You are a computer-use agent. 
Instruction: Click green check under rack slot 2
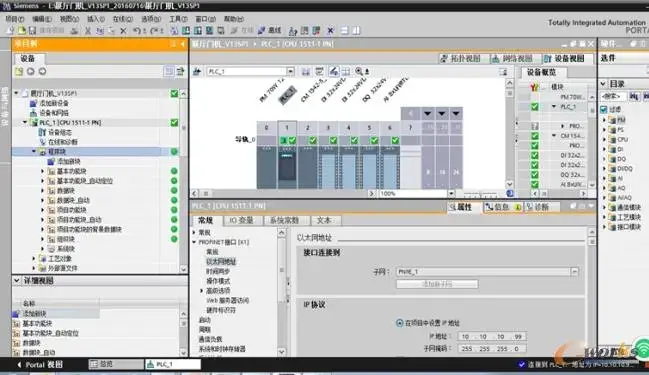[313, 141]
